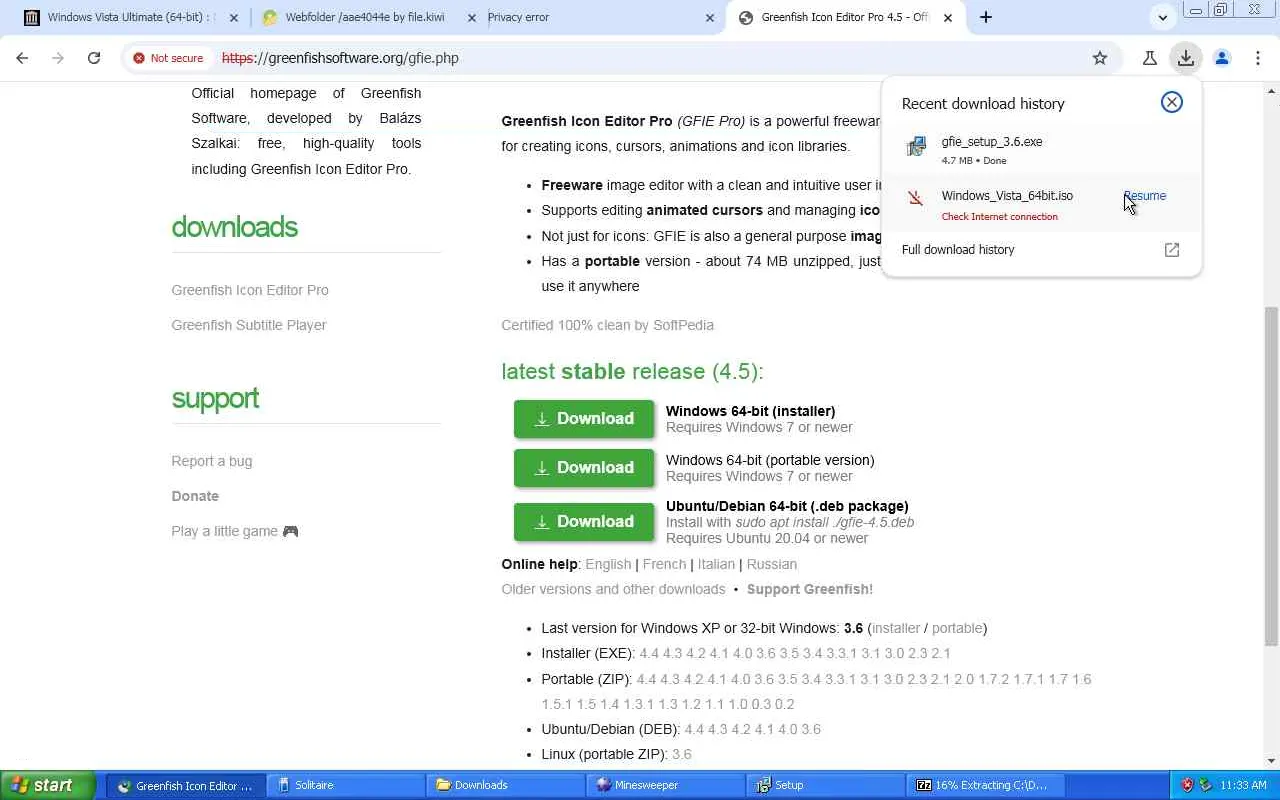Open Full download history

click(x=1041, y=250)
